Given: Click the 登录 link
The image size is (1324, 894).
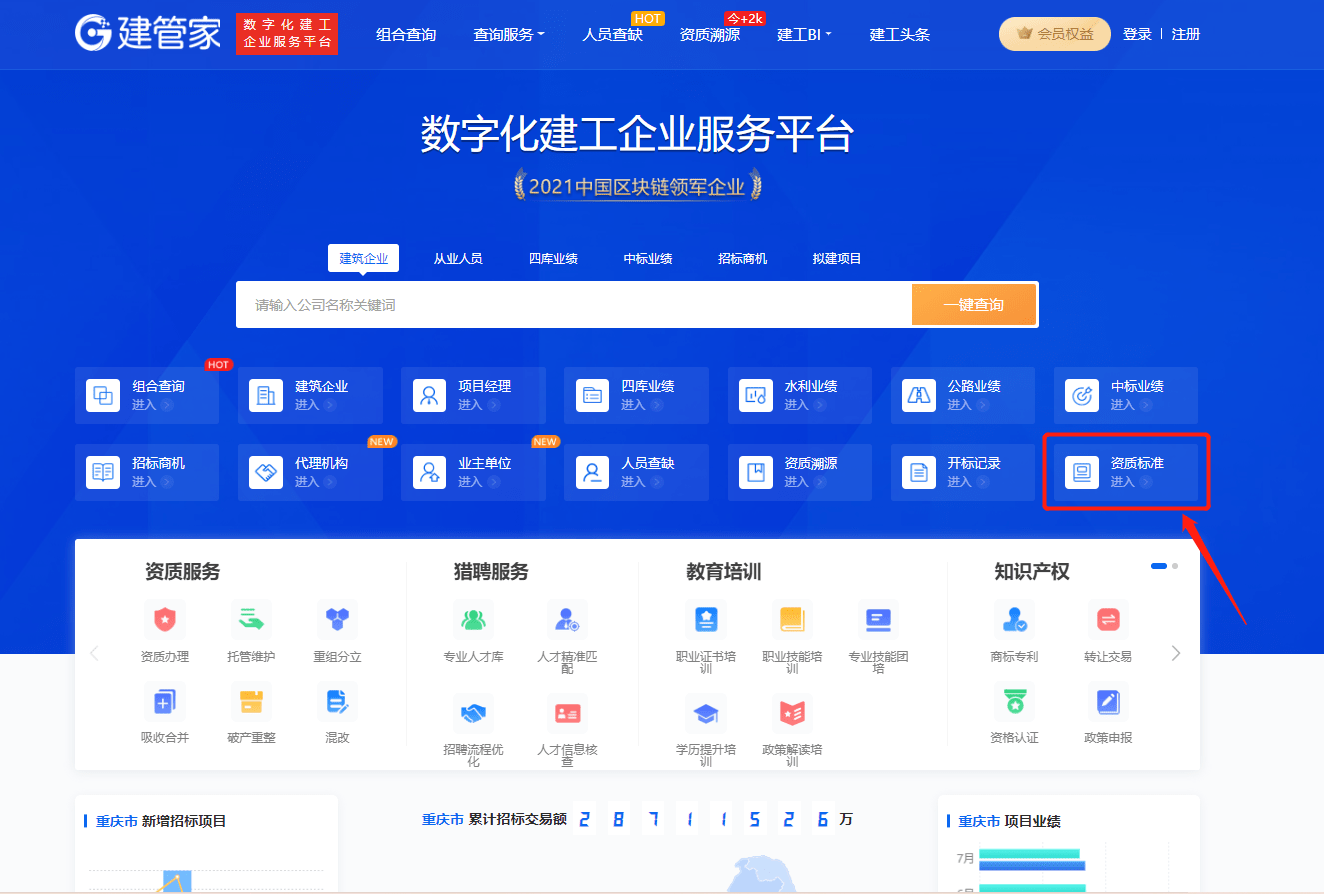Looking at the screenshot, I should tap(1137, 34).
